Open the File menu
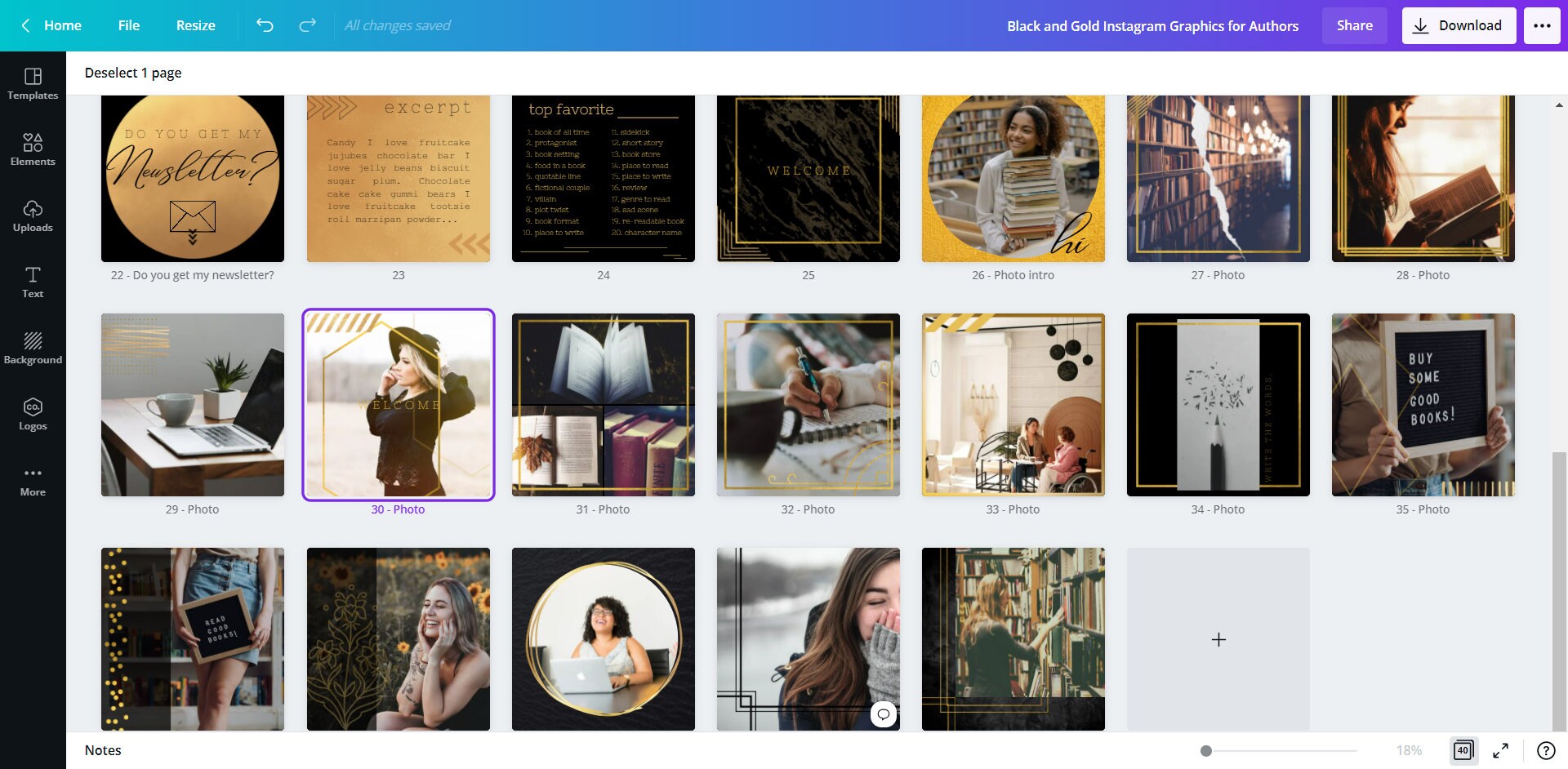This screenshot has width=1568, height=769. tap(128, 25)
